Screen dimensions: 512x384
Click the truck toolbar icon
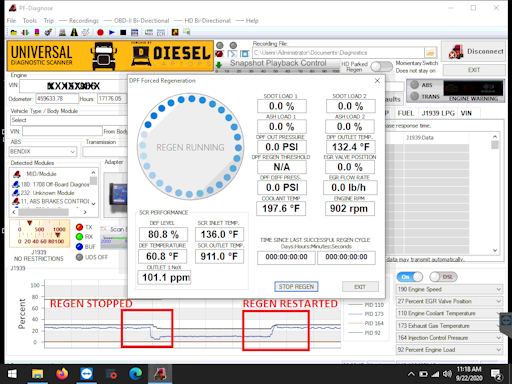pos(62,32)
